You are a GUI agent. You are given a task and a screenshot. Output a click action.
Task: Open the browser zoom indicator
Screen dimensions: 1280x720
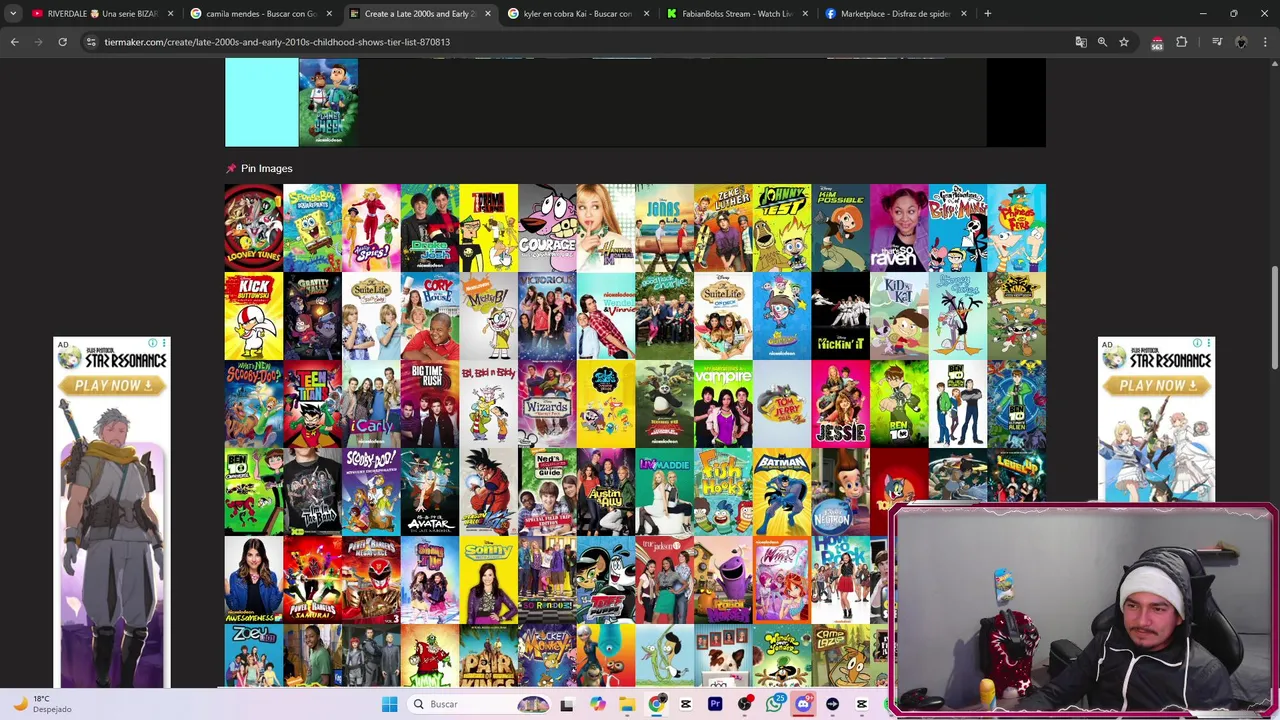point(1102,42)
